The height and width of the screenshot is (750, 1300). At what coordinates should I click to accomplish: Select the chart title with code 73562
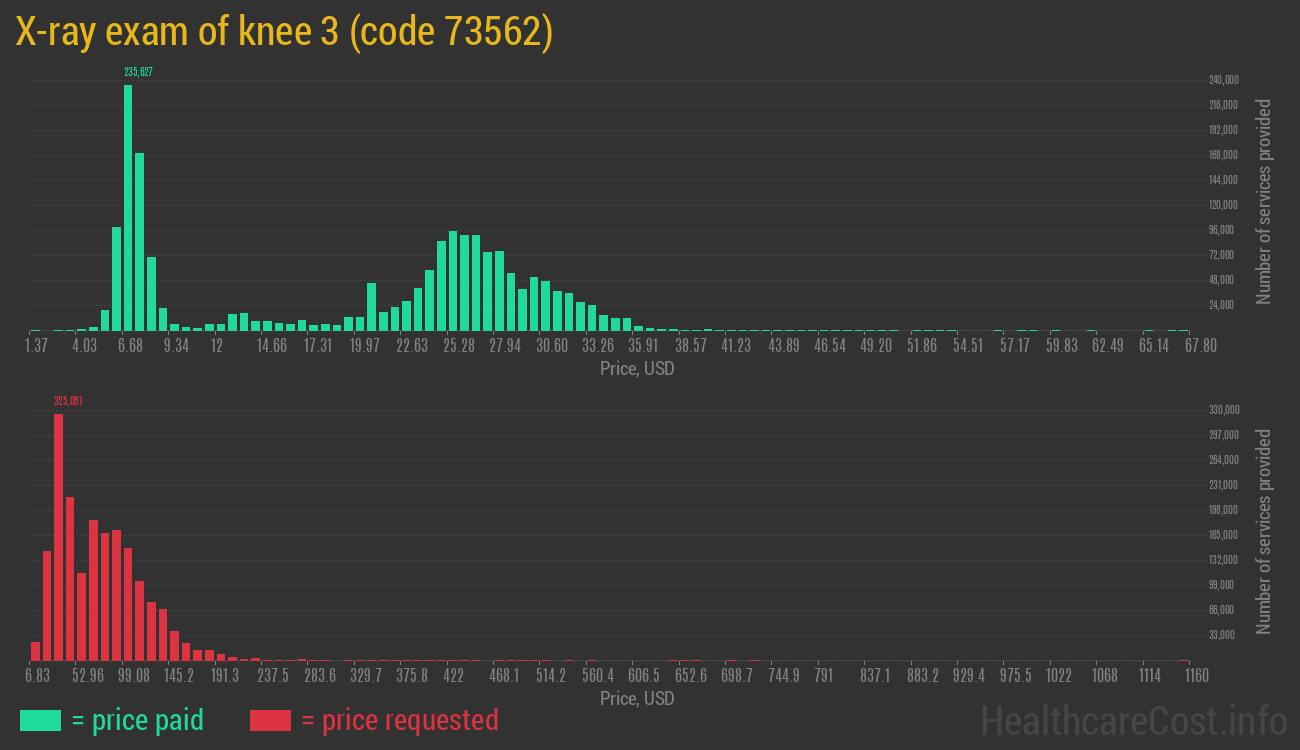click(x=284, y=32)
